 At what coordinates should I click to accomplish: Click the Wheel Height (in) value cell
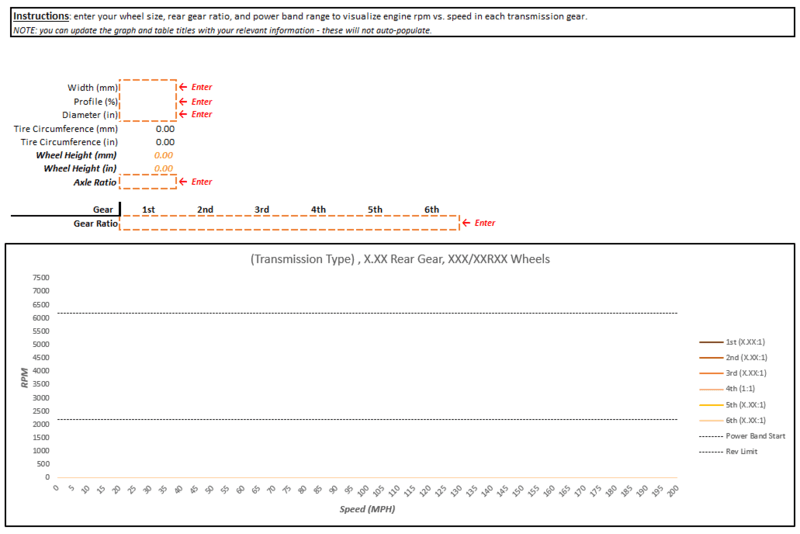pyautogui.click(x=148, y=168)
